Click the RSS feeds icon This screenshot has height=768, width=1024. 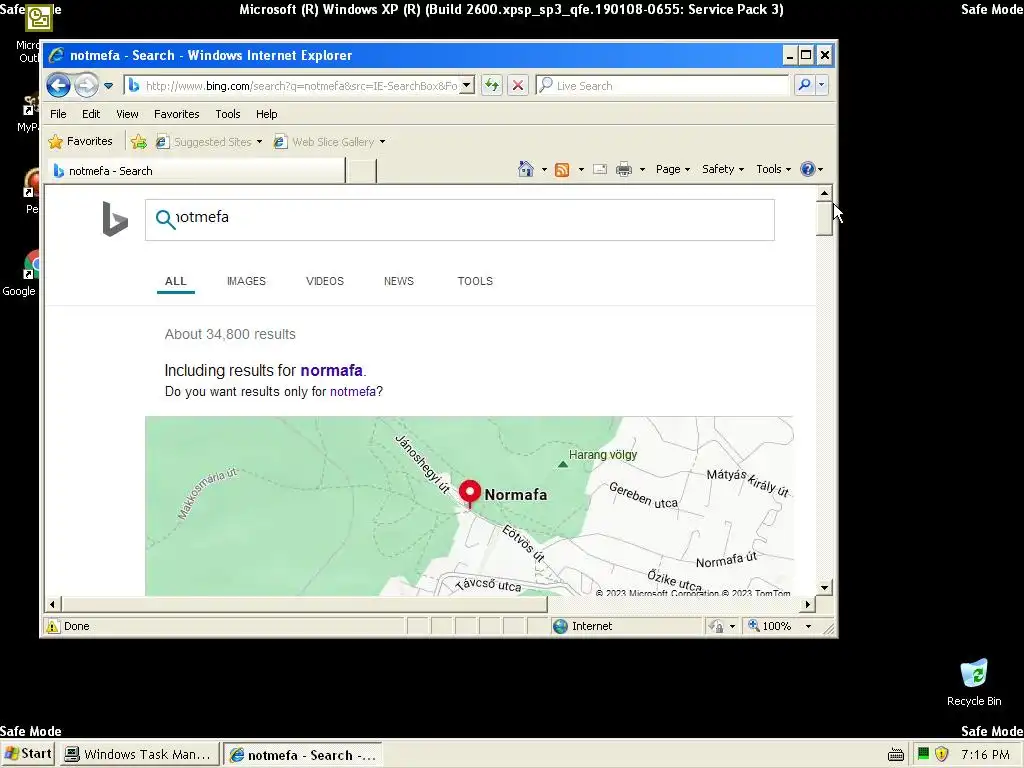click(562, 170)
